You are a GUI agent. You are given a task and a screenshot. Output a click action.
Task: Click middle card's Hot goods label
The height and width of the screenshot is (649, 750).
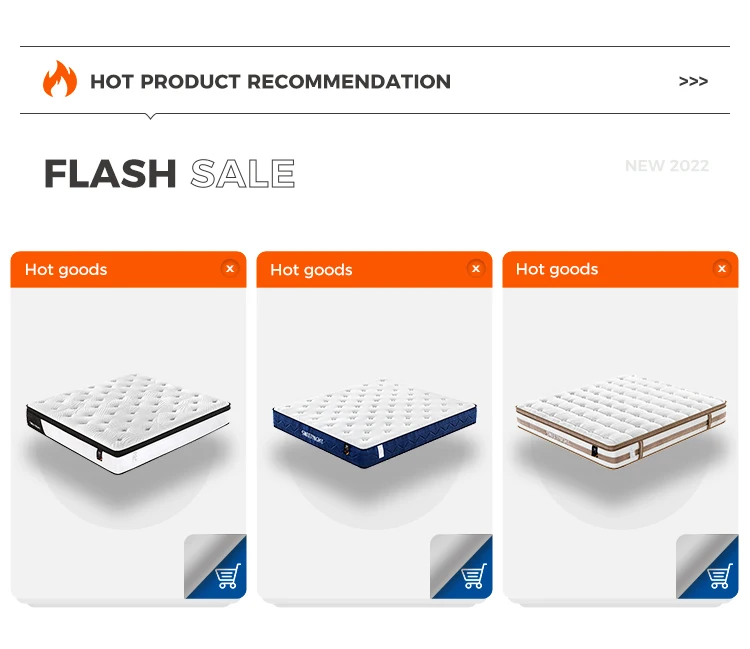[311, 270]
